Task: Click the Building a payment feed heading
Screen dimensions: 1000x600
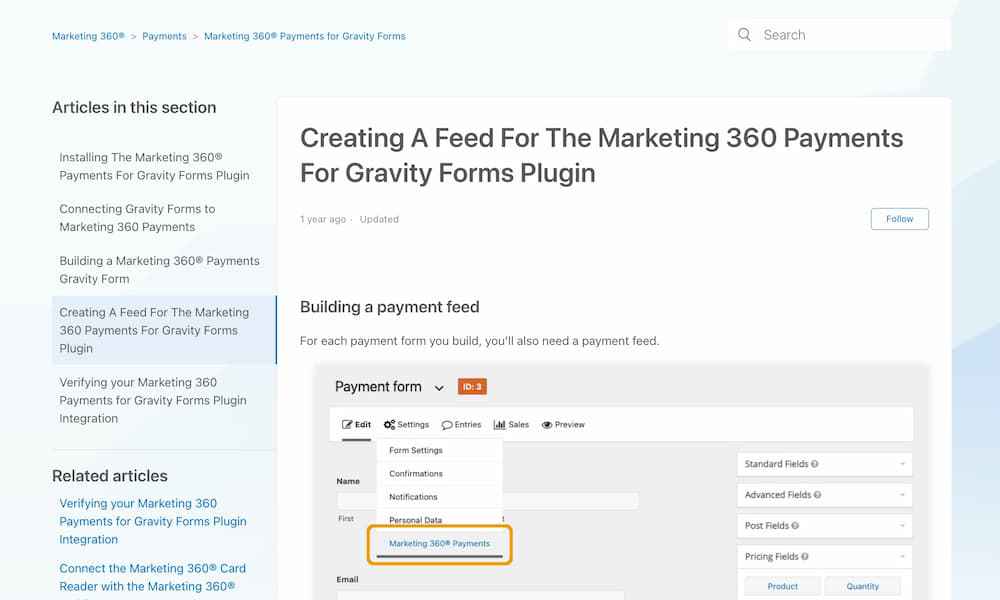Action: tap(390, 307)
